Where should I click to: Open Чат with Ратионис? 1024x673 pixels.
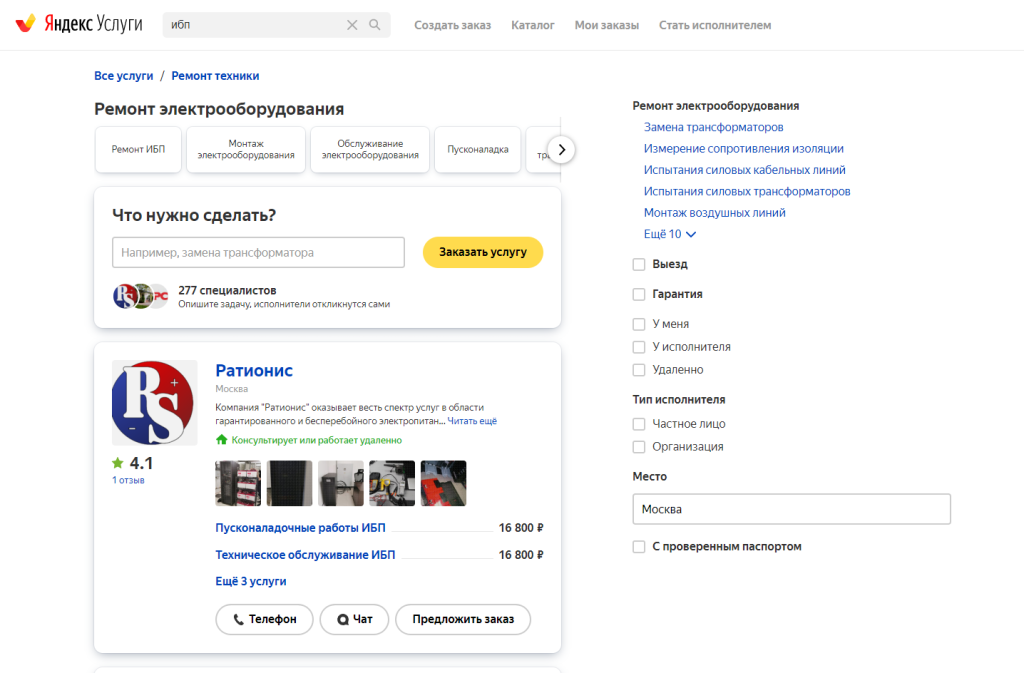click(x=354, y=619)
